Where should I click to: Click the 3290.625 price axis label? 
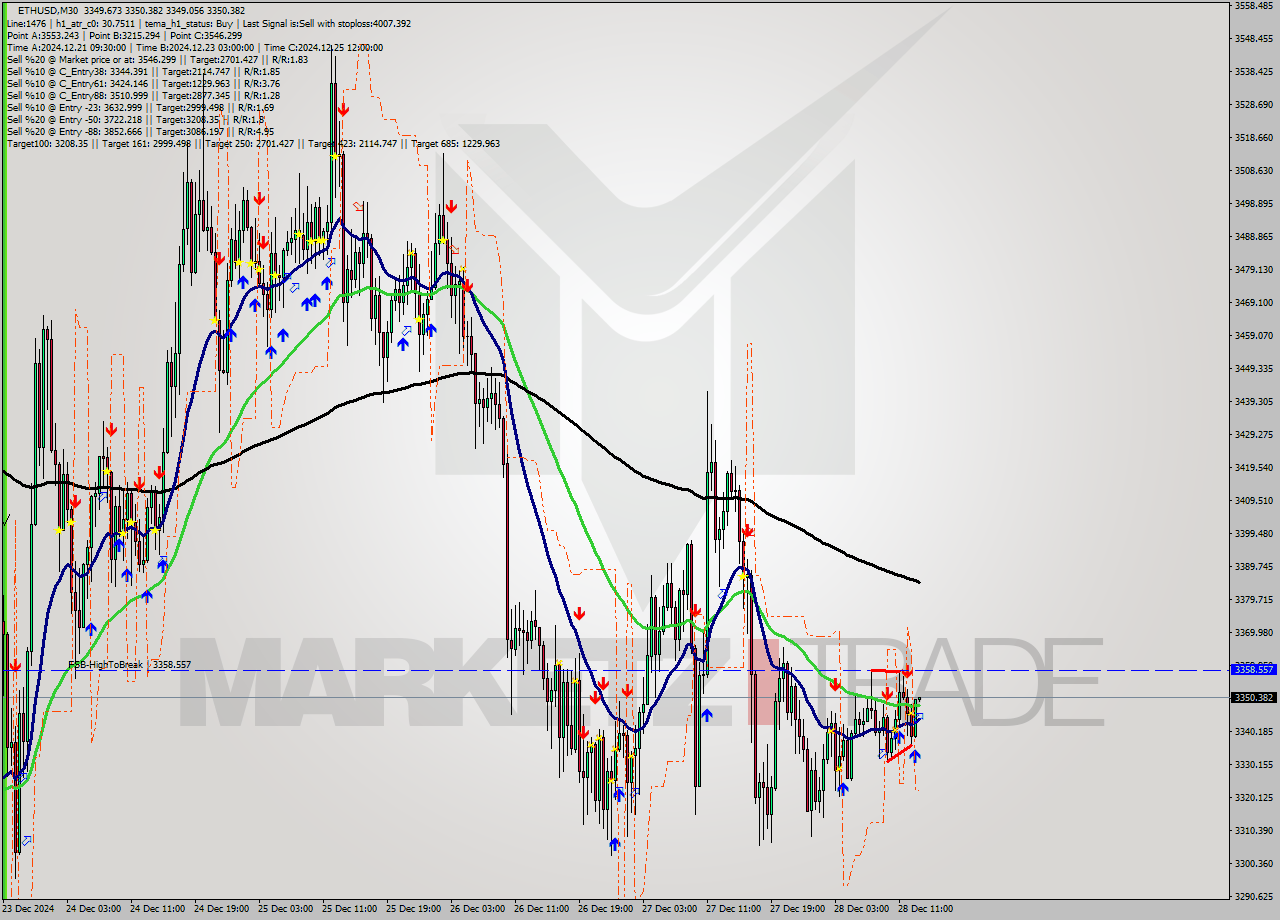(x=1253, y=896)
